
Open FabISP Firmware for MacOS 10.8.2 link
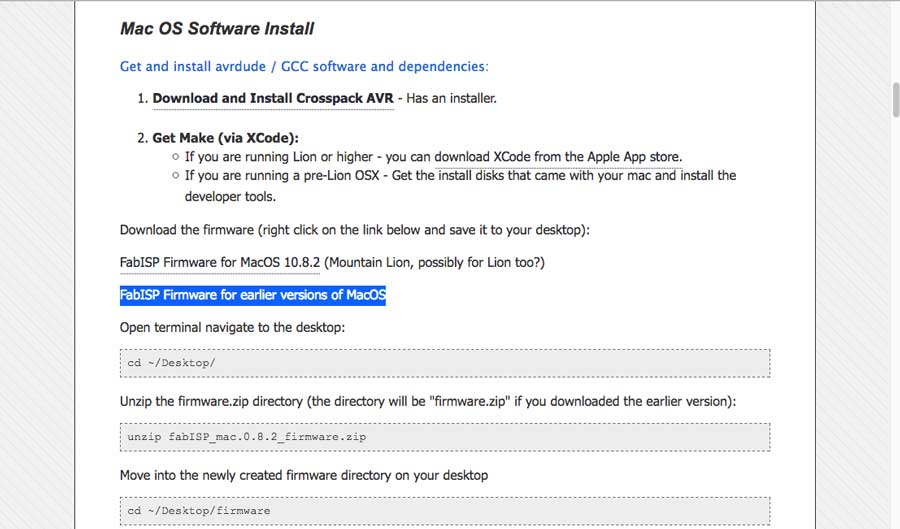click(219, 262)
